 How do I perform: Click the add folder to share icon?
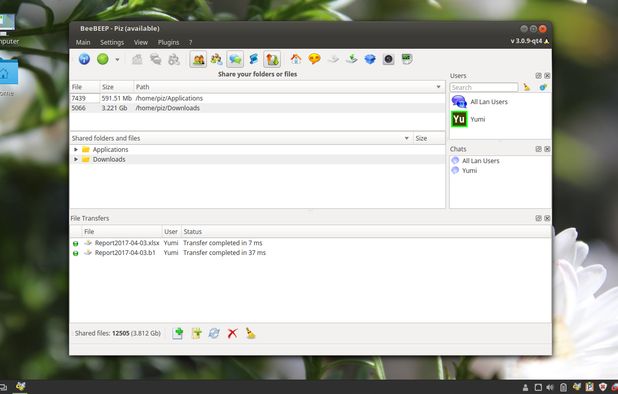coord(196,334)
